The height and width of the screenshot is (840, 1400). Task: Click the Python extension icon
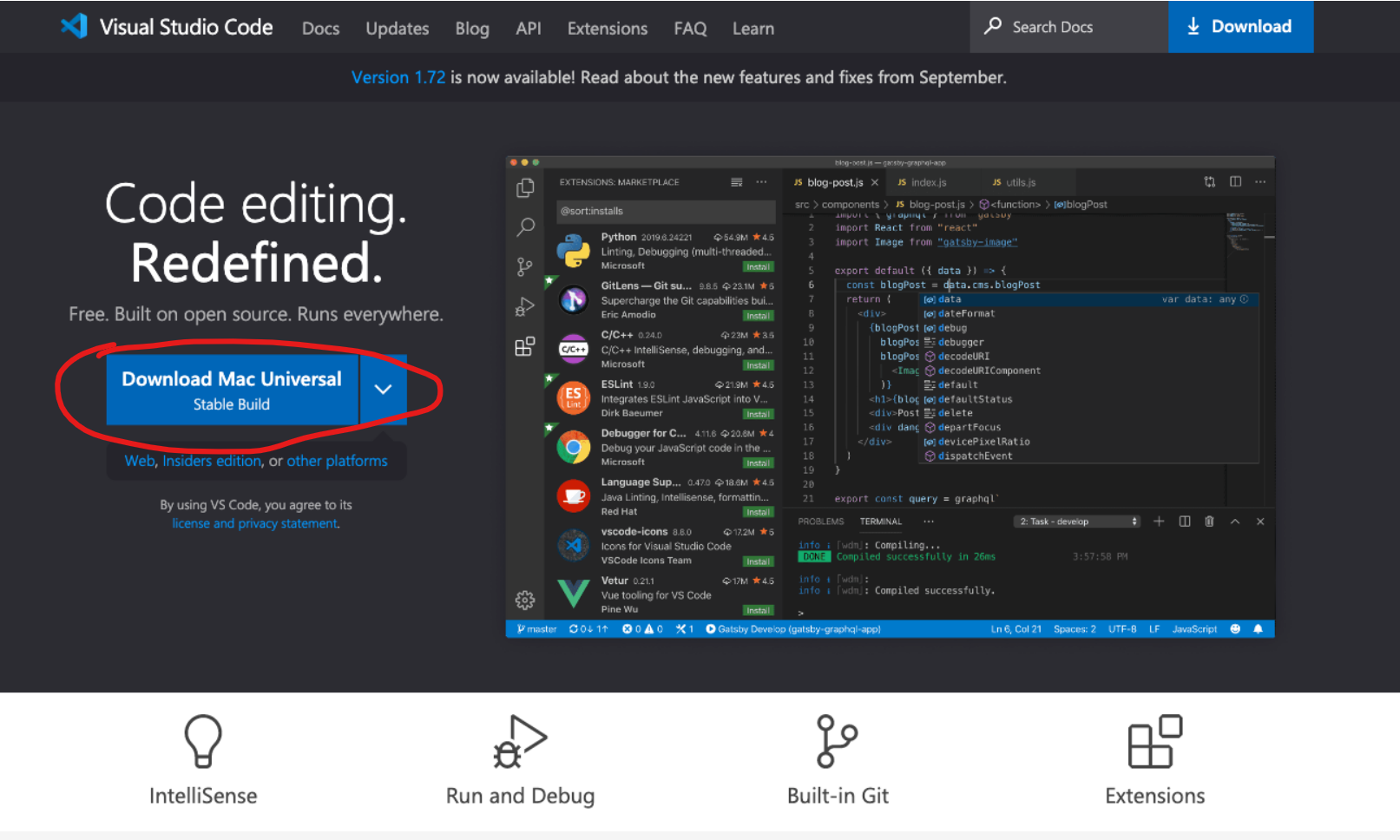(x=573, y=251)
